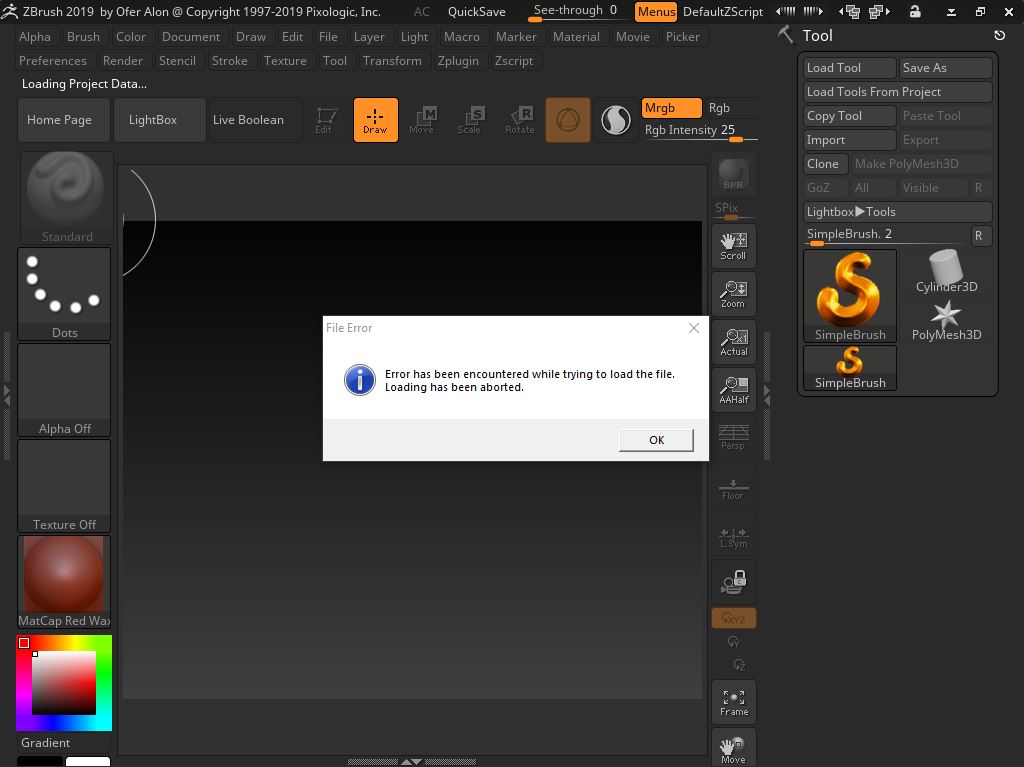This screenshot has height=767, width=1024.
Task: Click the Load Tool button
Action: 849,68
